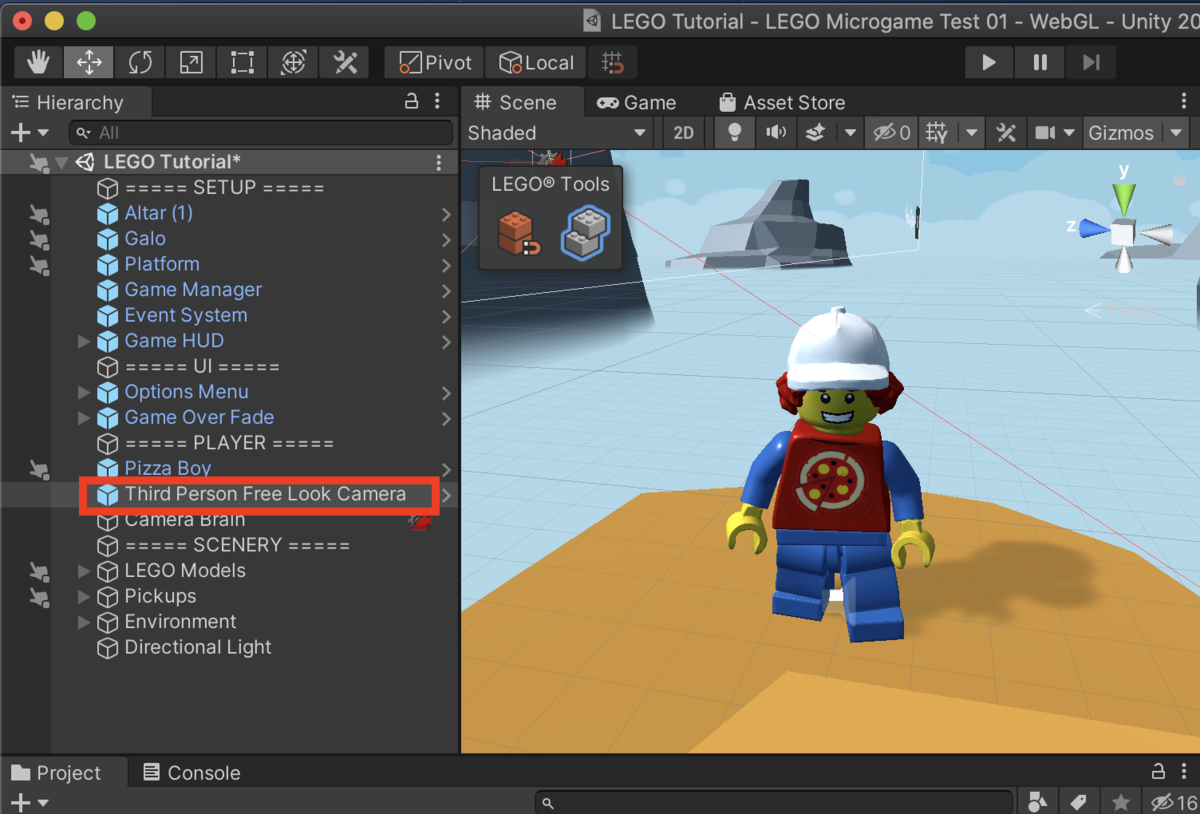Toggle scene lighting
Image resolution: width=1200 pixels, height=814 pixels.
[735, 132]
